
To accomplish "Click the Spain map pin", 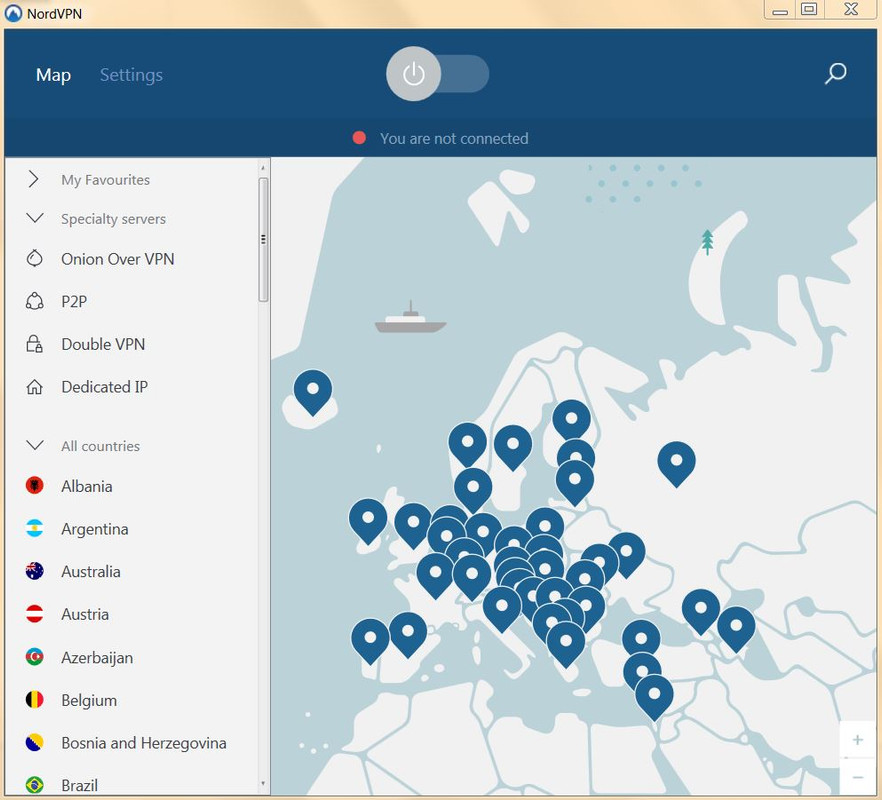I will point(408,632).
